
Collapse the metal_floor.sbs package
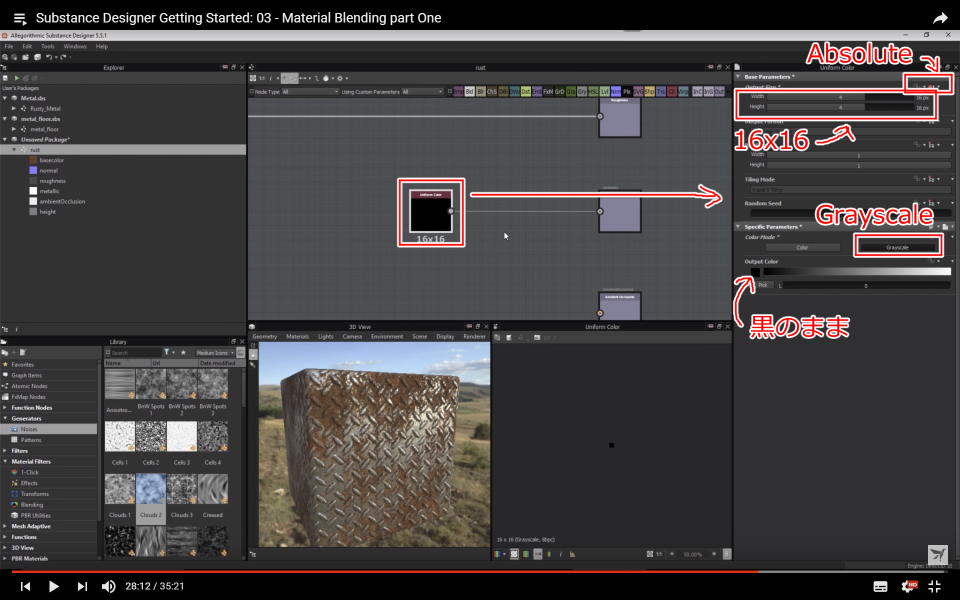(x=5, y=119)
